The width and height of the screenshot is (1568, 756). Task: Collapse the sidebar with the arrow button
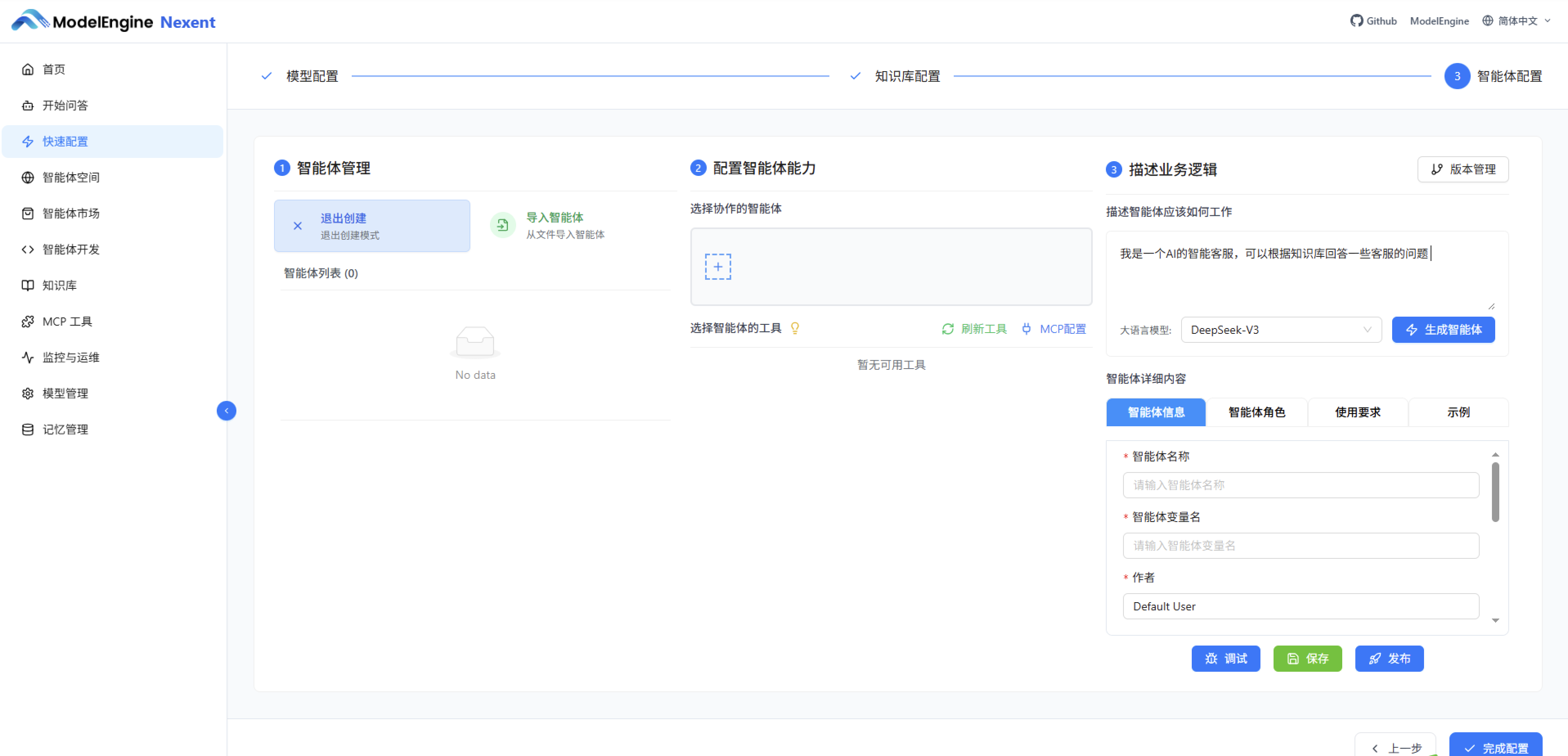click(226, 411)
